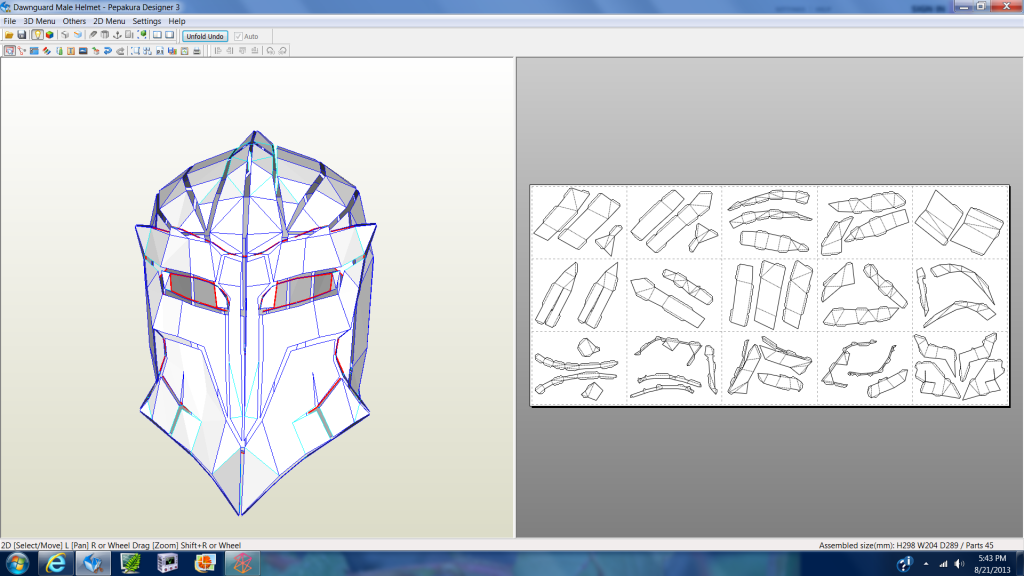
Task: Click the align right icon
Action: (x=230, y=50)
